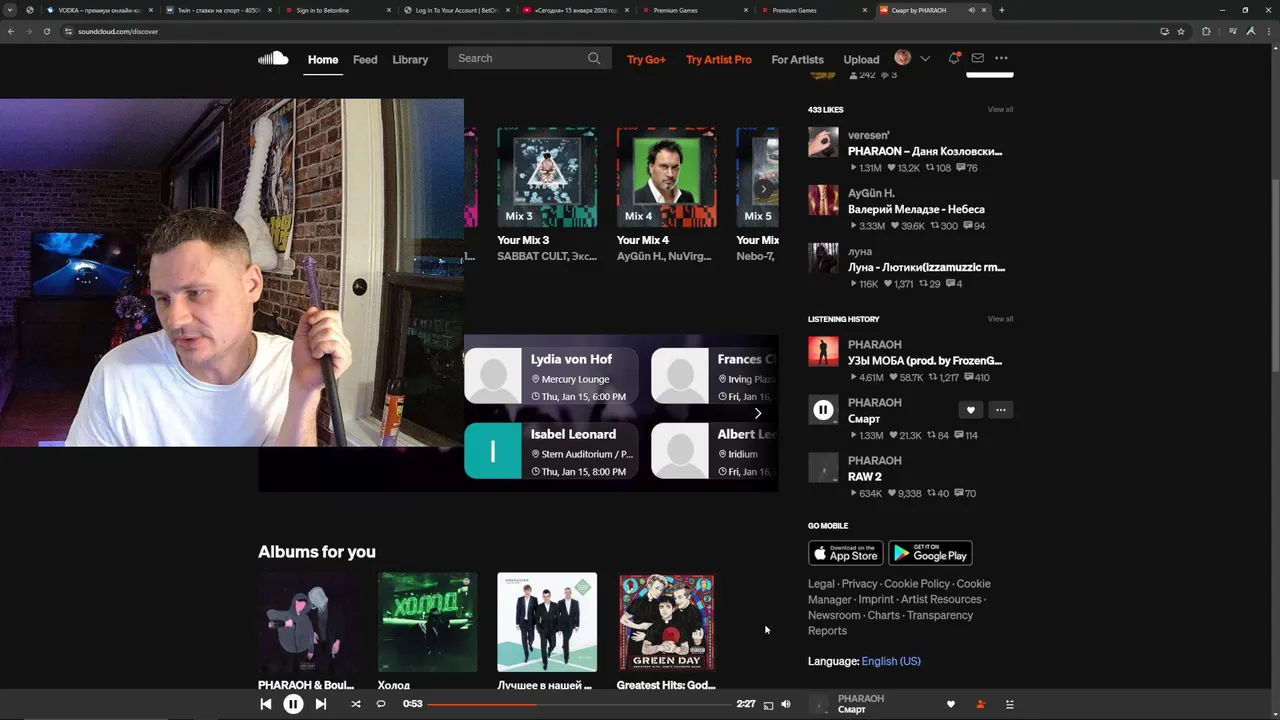The width and height of the screenshot is (1280, 720).
Task: Open the Upload page
Action: [861, 59]
